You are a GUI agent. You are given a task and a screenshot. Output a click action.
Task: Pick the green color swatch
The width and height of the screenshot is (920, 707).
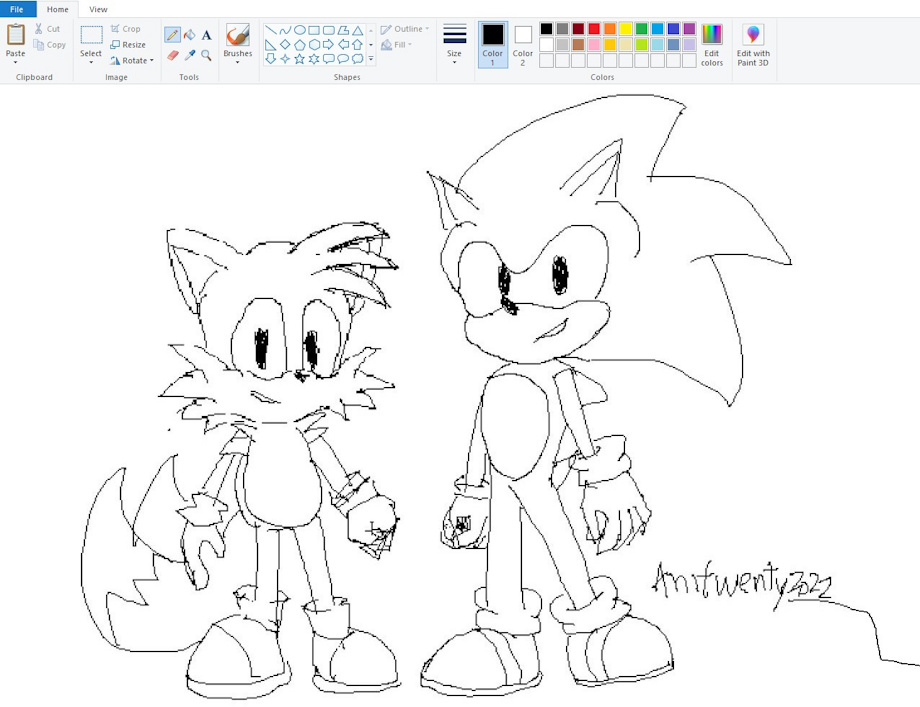coord(642,29)
